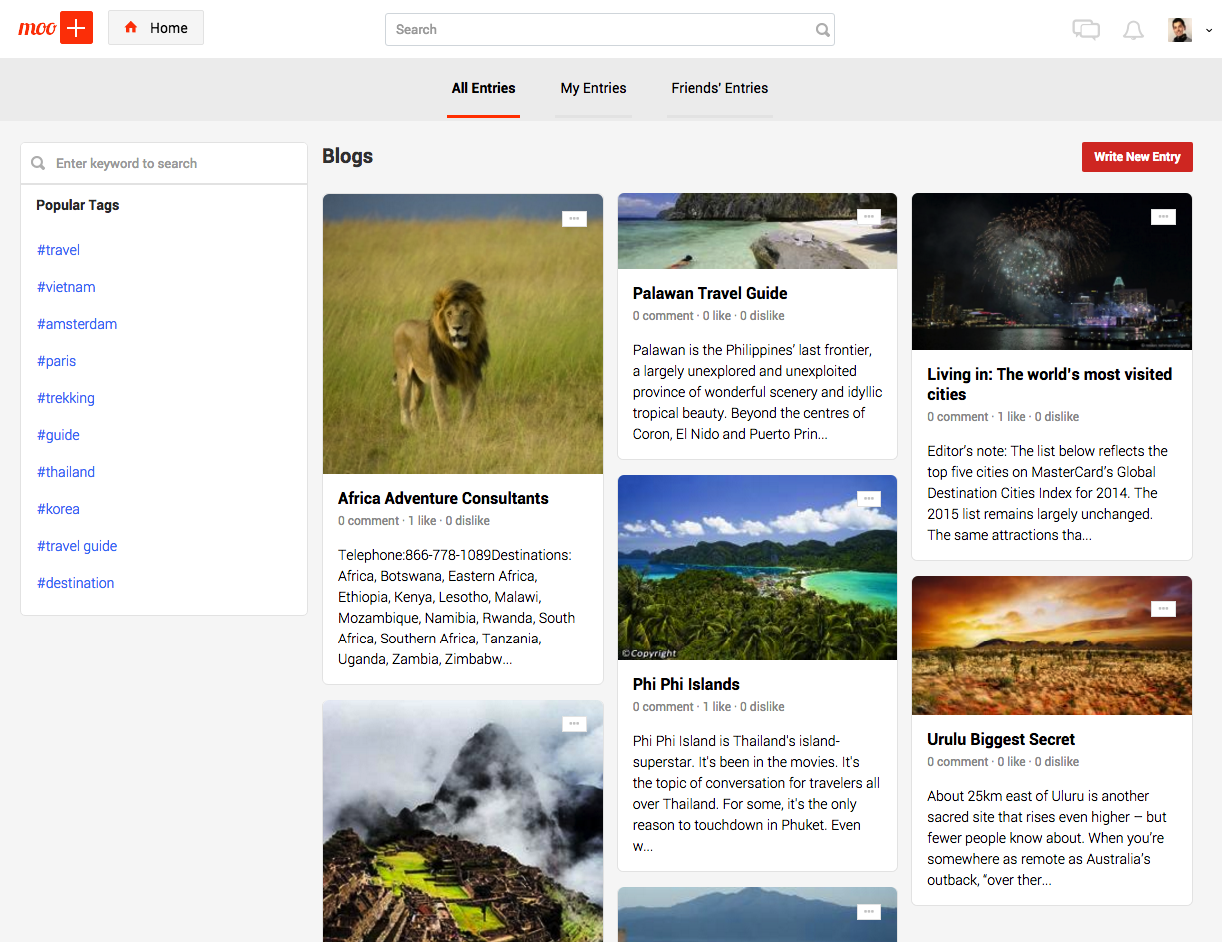Open the lion photo thumbnail
The image size is (1222, 942).
[x=463, y=334]
